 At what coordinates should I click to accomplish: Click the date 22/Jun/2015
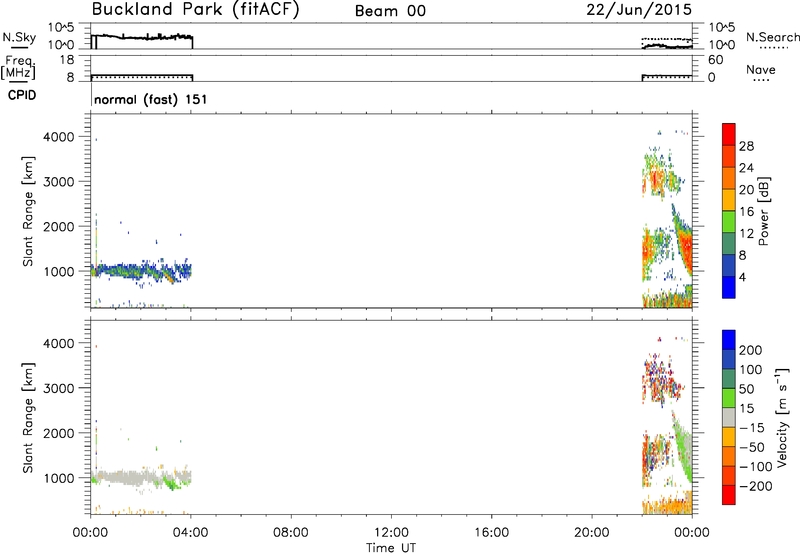pos(639,10)
